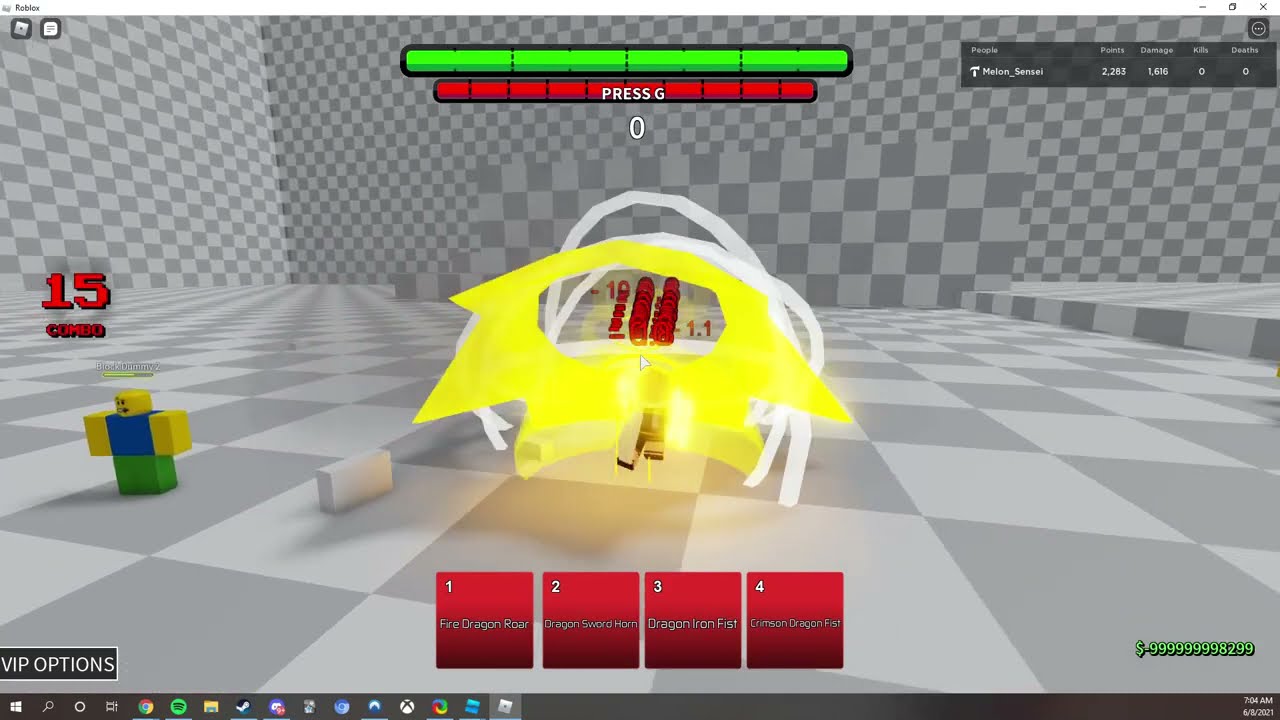Select Fire Dragon Roar skill slot 1
Image resolution: width=1280 pixels, height=720 pixels.
click(484, 620)
